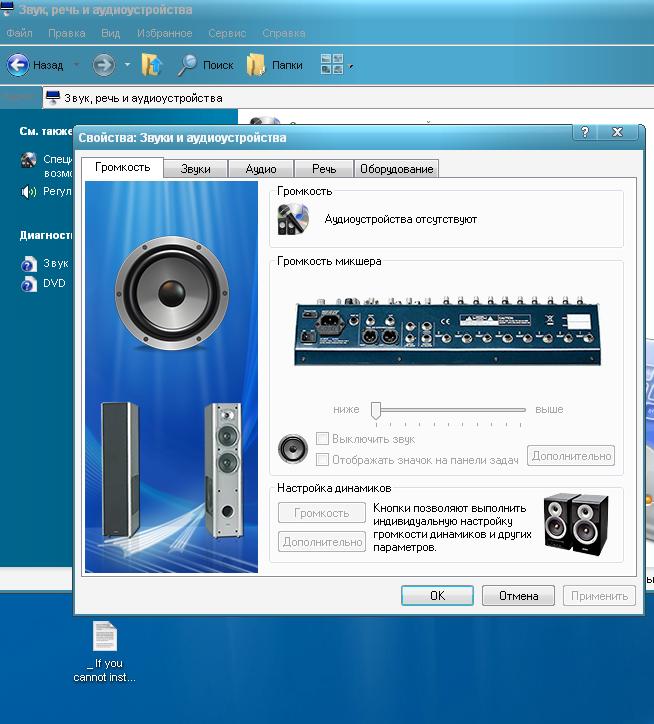Select the desktop text file icon
654x724 pixels.
point(105,637)
